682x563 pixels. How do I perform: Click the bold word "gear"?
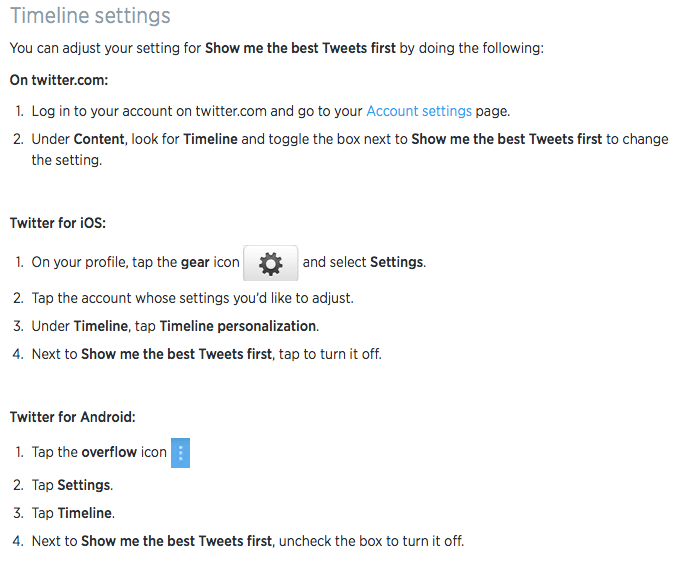[195, 262]
